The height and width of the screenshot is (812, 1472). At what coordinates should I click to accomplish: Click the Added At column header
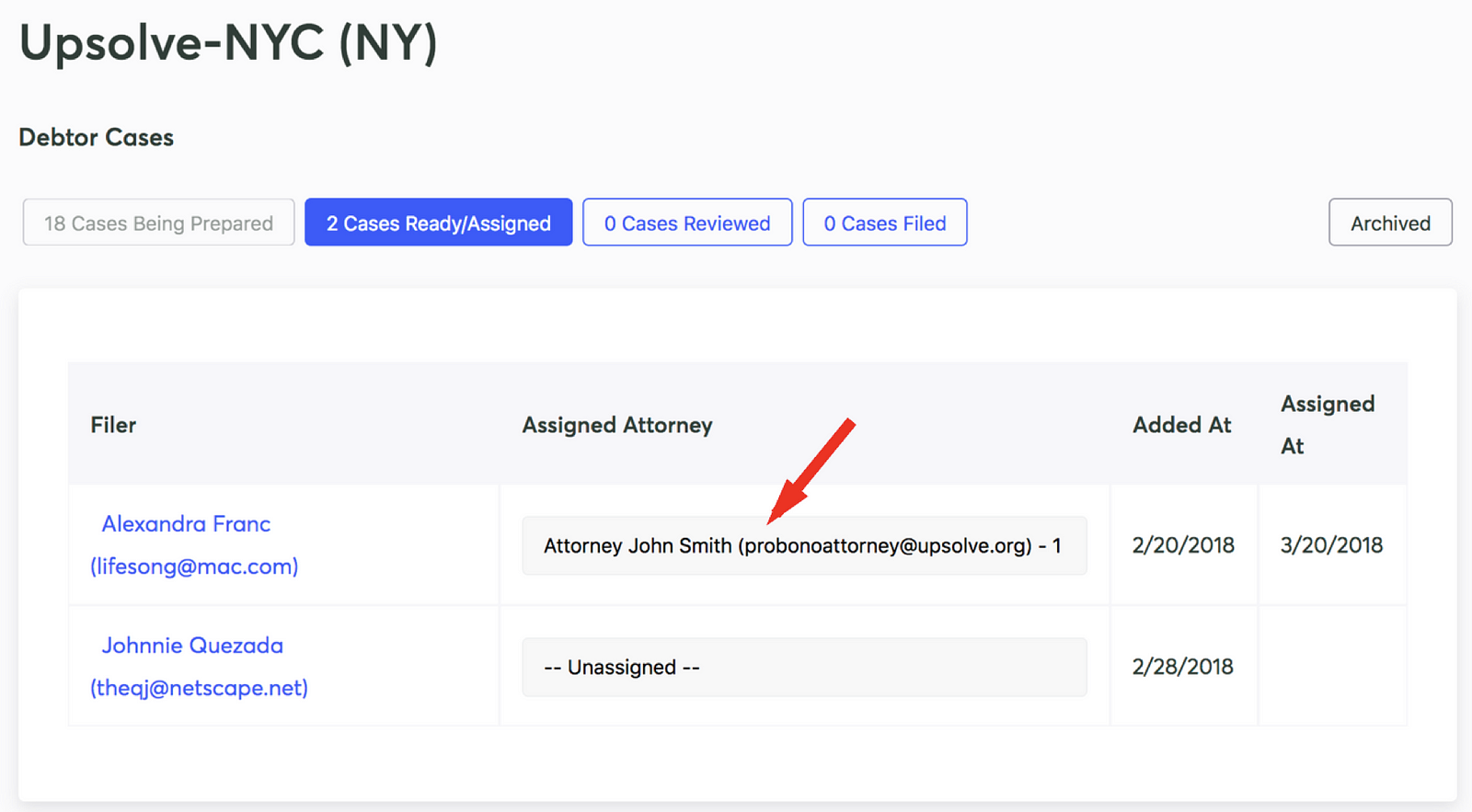pos(1182,425)
